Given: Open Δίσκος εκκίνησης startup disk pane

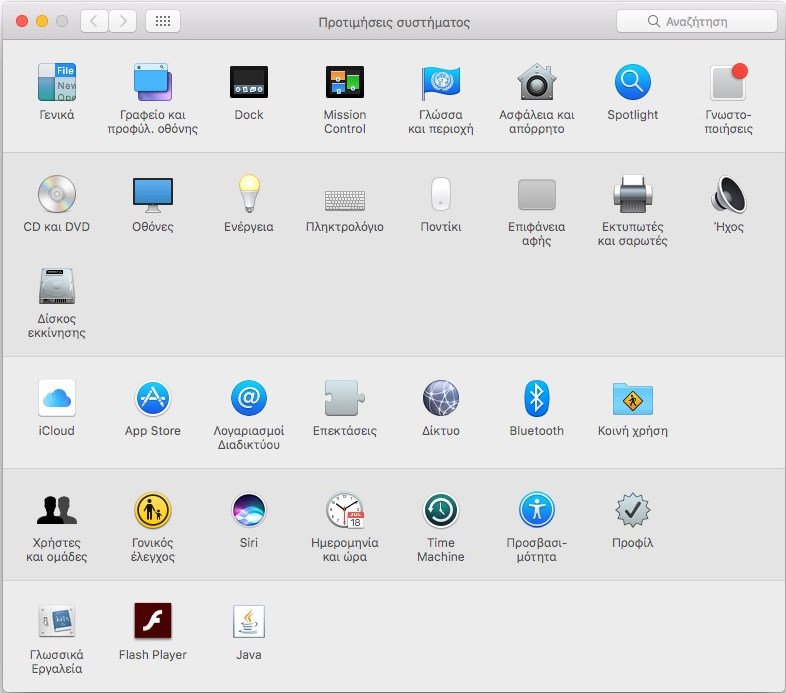Looking at the screenshot, I should pyautogui.click(x=57, y=286).
